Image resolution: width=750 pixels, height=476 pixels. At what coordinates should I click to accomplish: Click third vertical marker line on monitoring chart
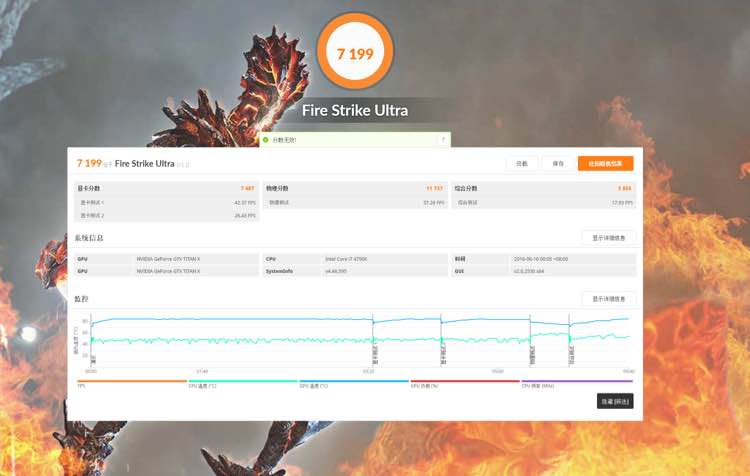coord(441,341)
